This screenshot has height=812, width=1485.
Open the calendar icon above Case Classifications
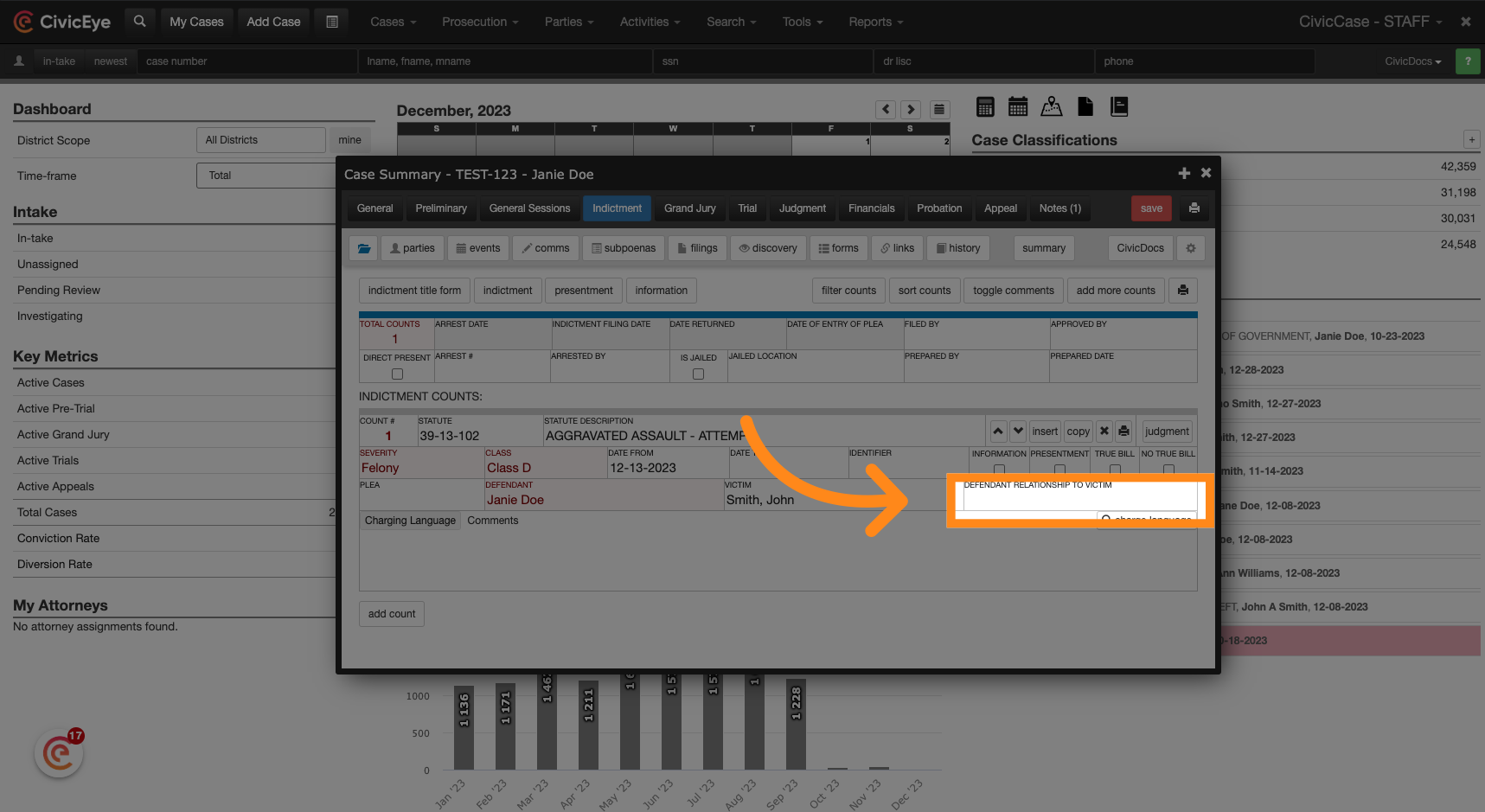[x=1018, y=106]
